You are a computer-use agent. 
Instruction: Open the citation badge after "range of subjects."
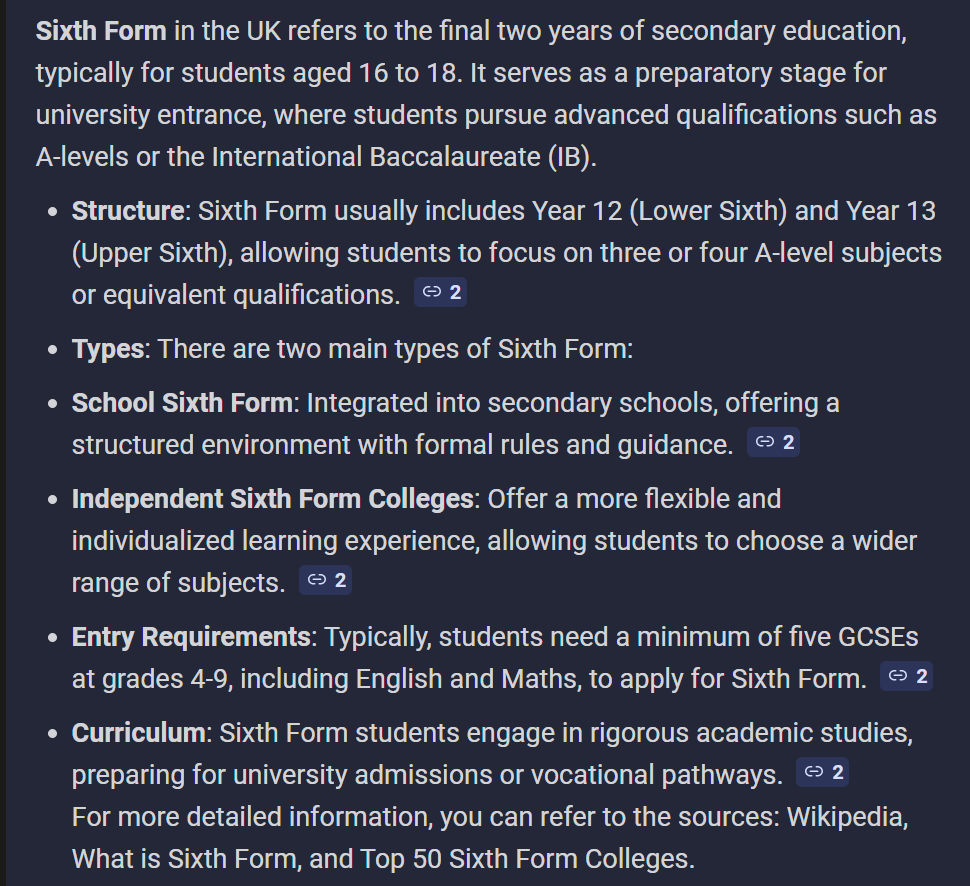[325, 581]
